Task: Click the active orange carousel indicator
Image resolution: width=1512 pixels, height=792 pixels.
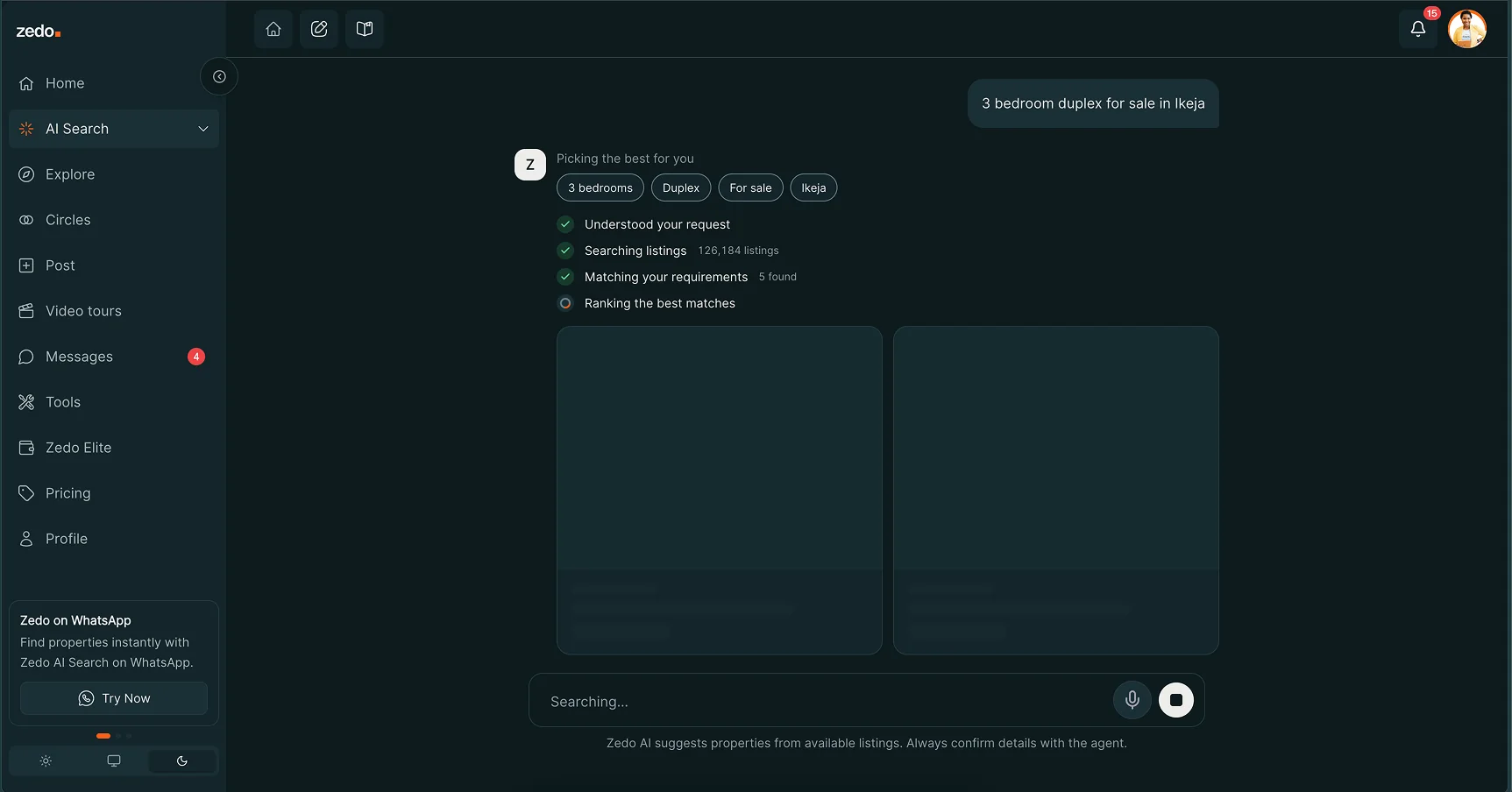Action: 103,736
